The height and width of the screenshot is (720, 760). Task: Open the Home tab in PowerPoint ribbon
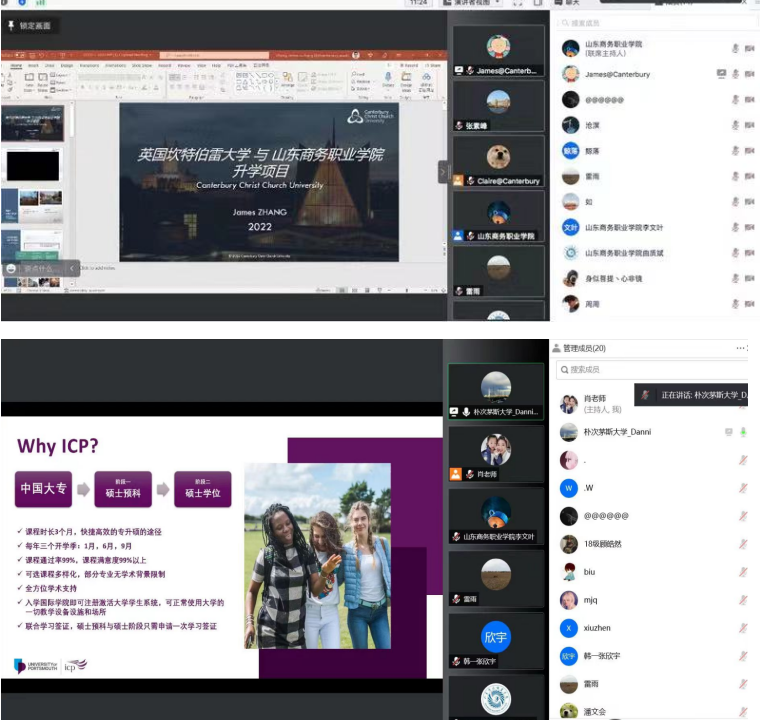point(17,65)
